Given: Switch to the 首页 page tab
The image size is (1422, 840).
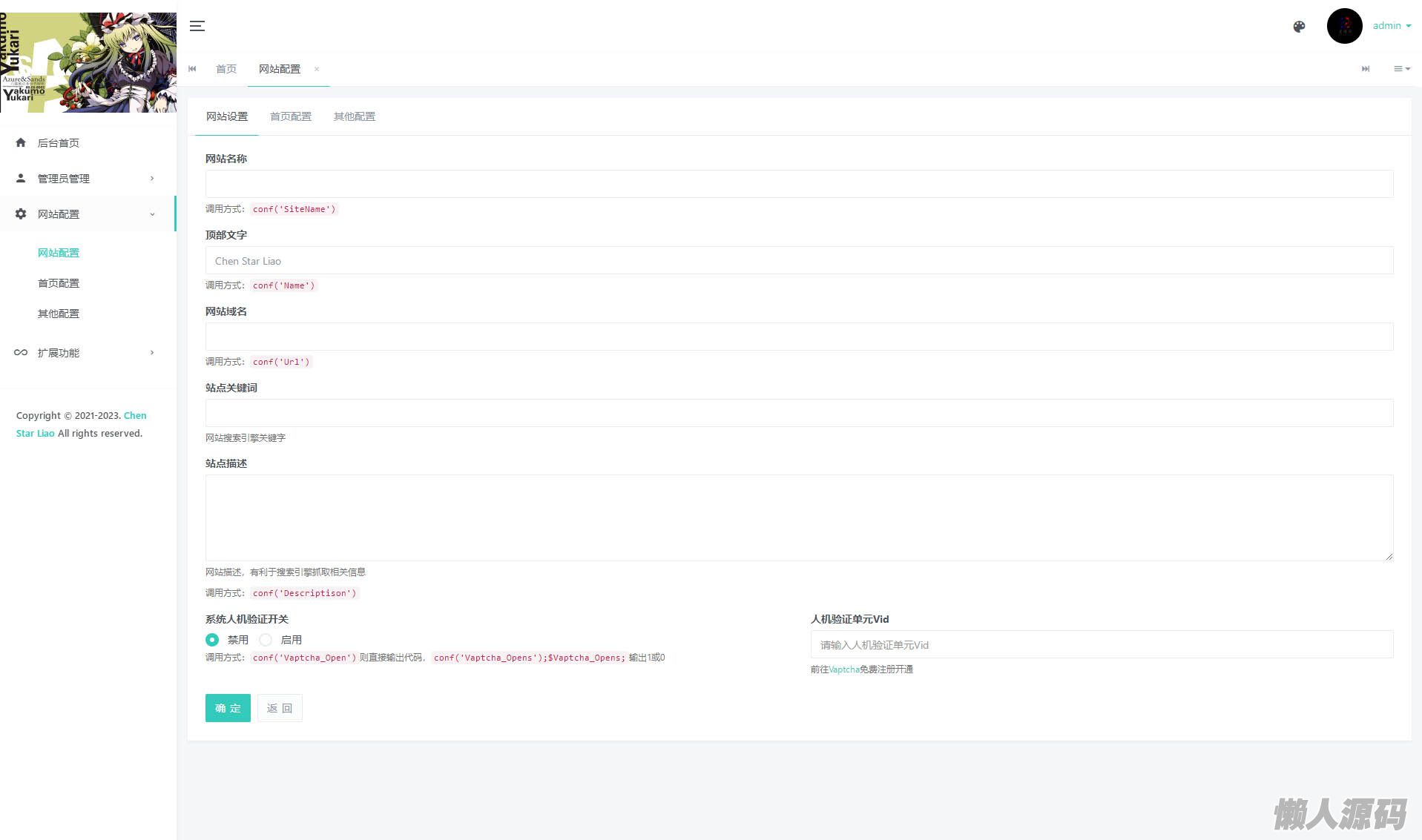Looking at the screenshot, I should 226,69.
